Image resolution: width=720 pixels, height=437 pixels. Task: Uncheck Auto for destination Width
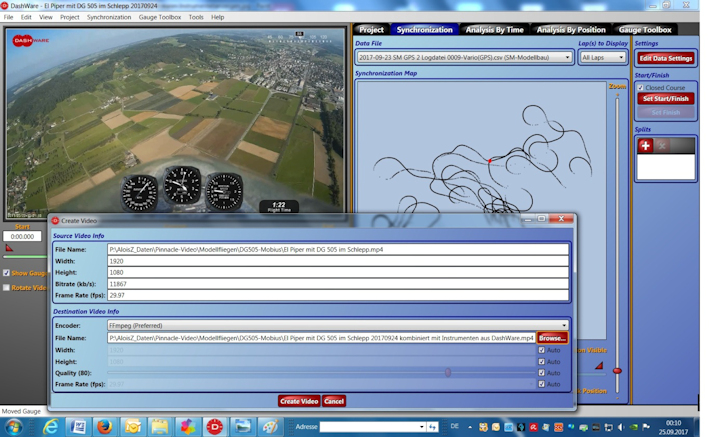(x=541, y=350)
